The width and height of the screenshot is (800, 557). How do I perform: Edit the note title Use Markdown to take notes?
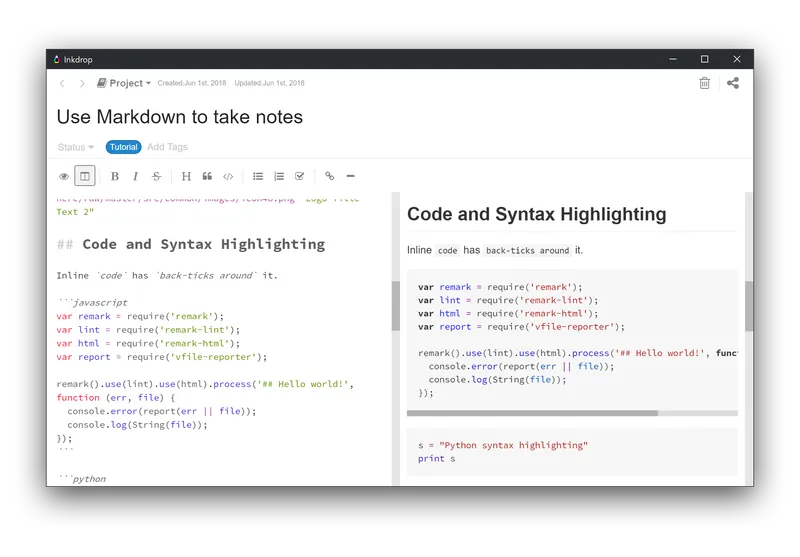[x=180, y=117]
